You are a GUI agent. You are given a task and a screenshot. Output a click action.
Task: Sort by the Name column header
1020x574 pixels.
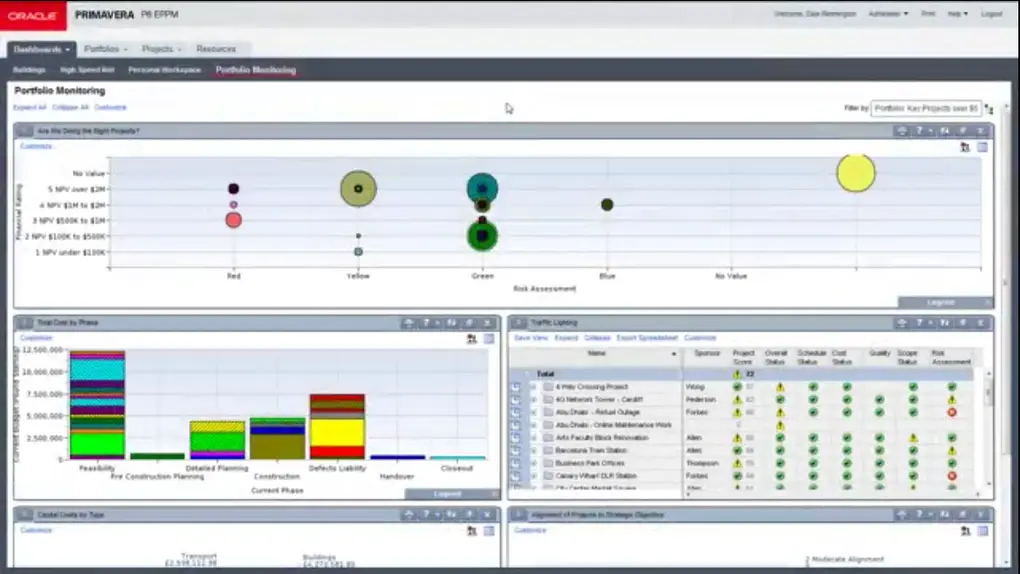pos(597,354)
